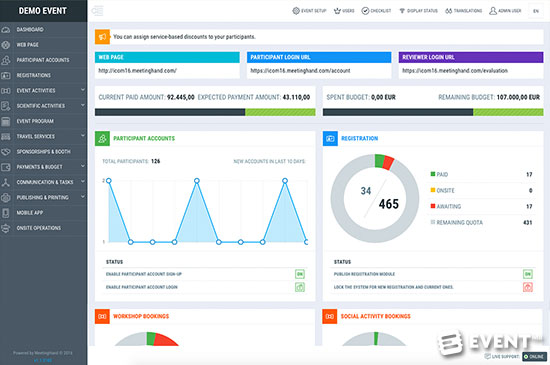Open participant login URL link

pyautogui.click(x=300, y=71)
